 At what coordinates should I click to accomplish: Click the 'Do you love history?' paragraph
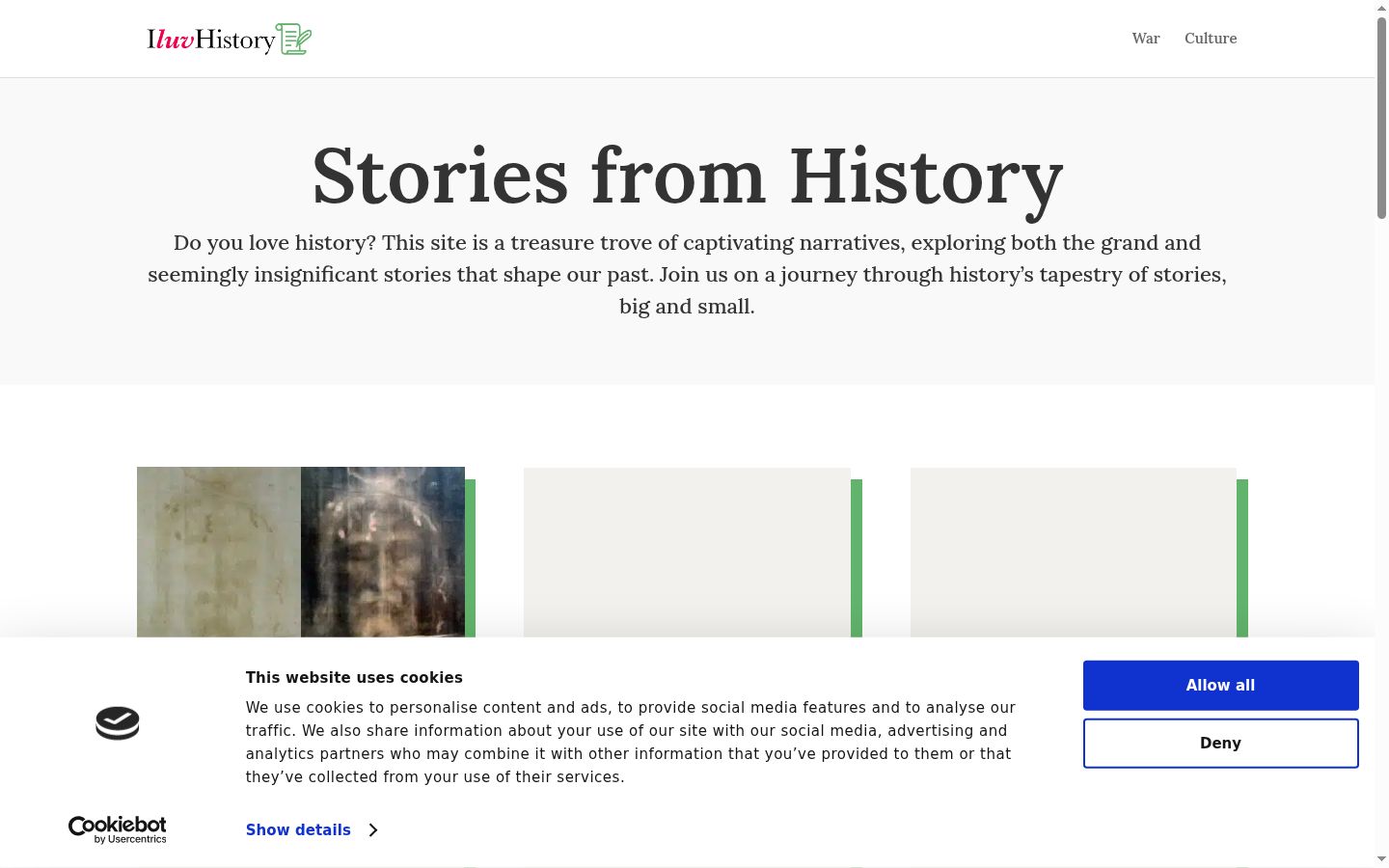coord(687,275)
